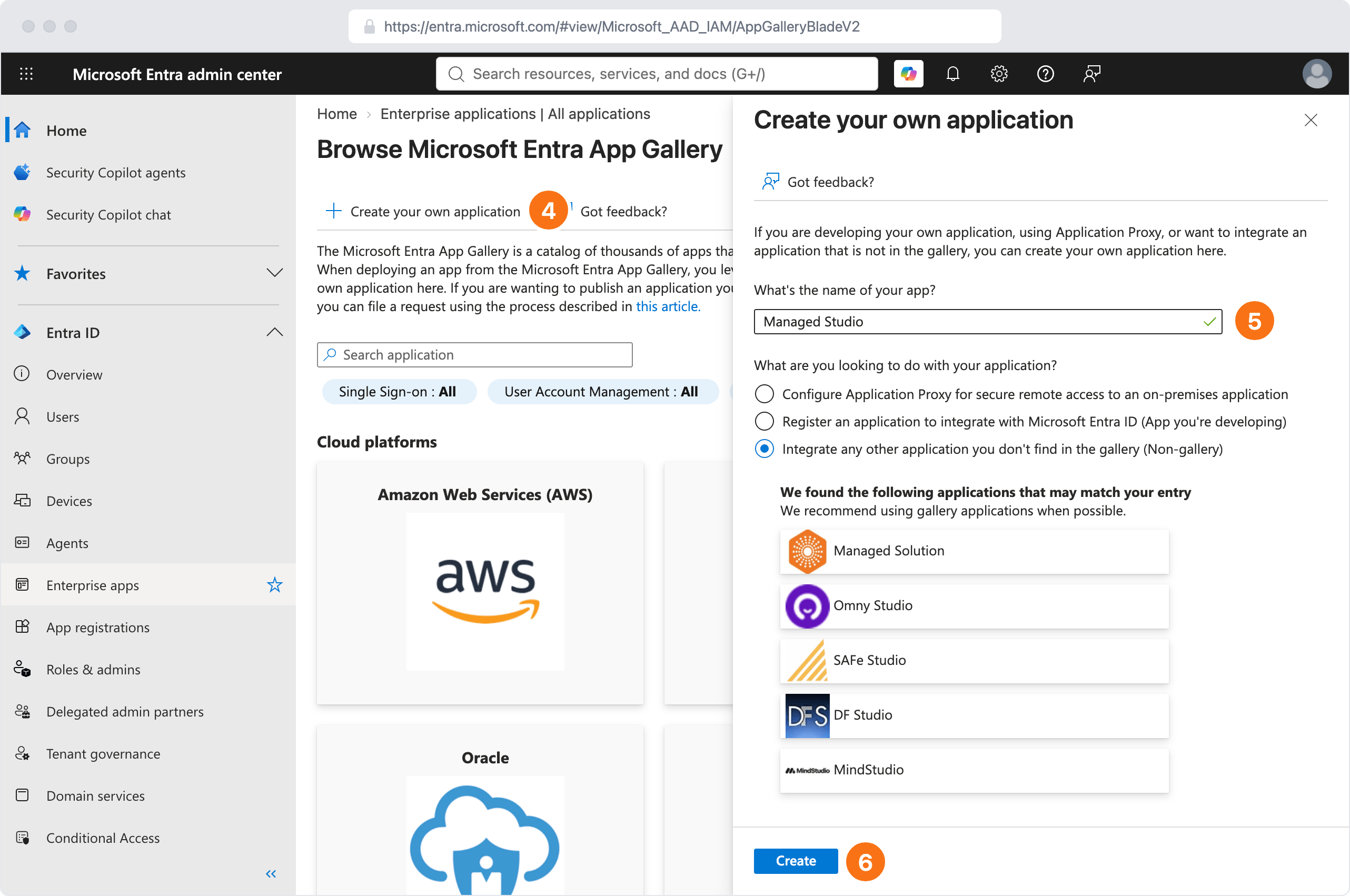Select Configure Application Proxy radio option
This screenshot has width=1350, height=896.
point(764,394)
